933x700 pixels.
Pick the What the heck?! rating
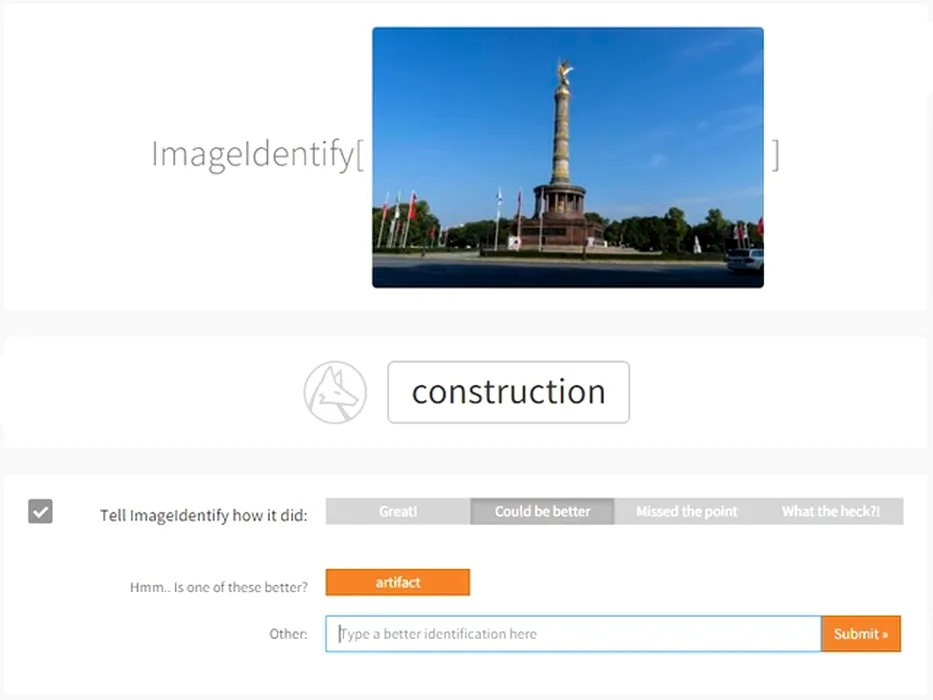point(831,511)
